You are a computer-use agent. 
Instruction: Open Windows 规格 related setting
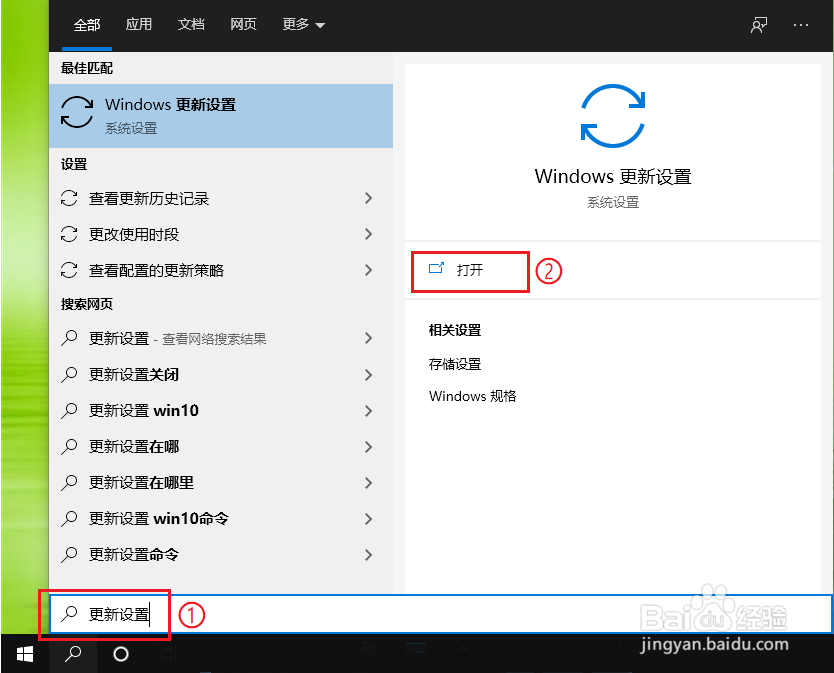point(472,396)
